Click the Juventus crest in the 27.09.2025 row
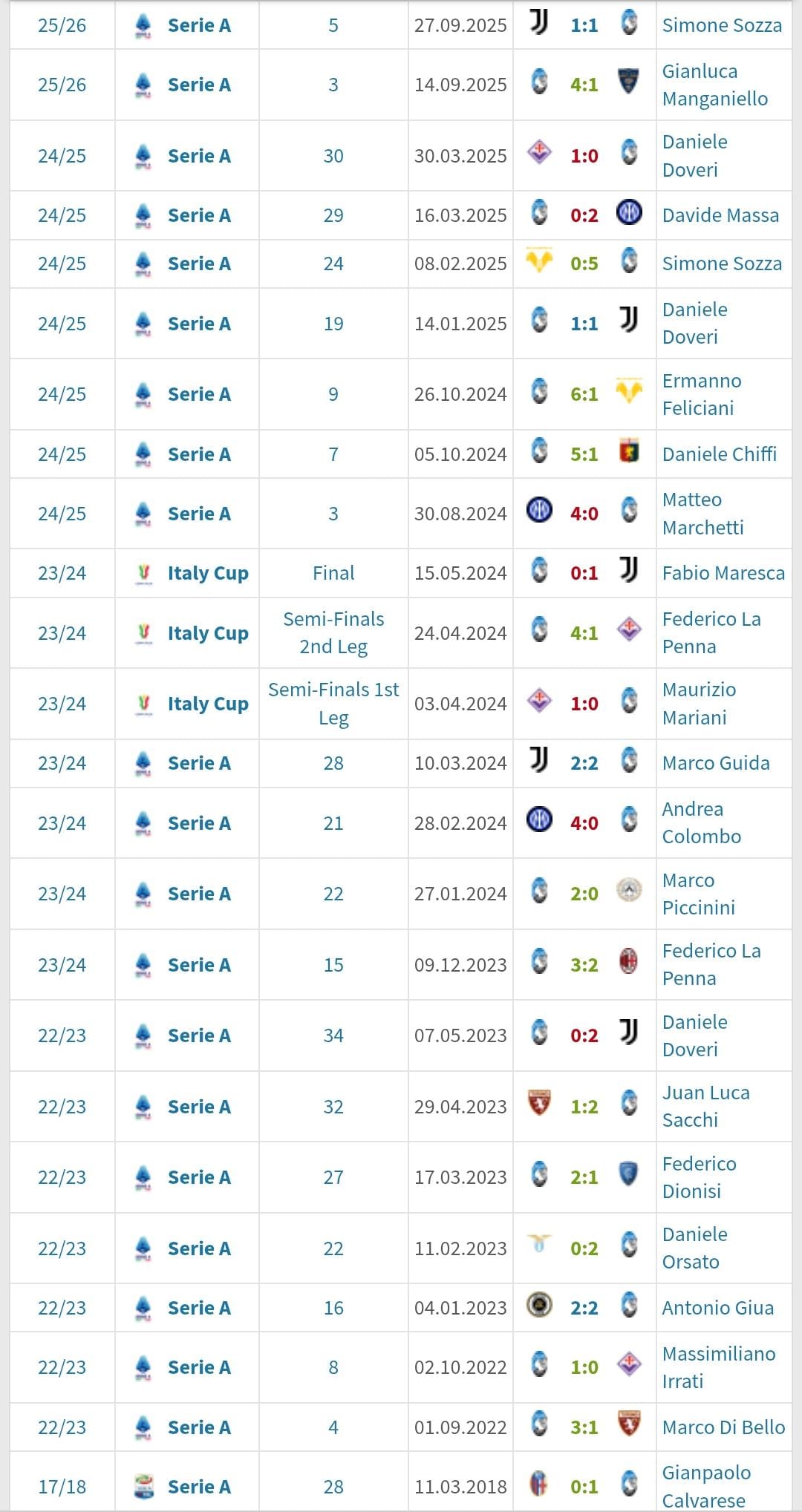This screenshot has width=802, height=1512. coord(539,23)
